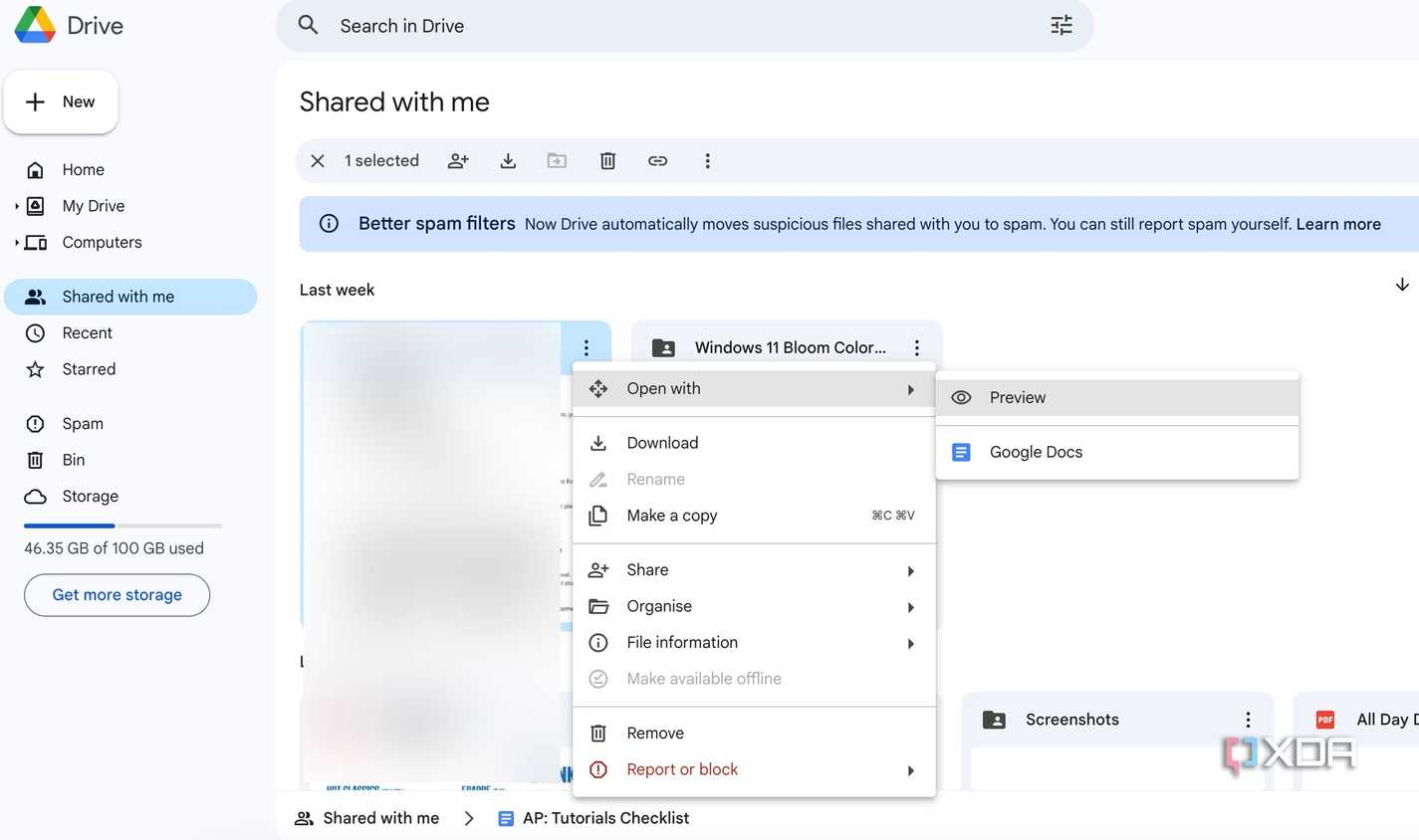
Task: Expand the Report or block submenu arrow
Action: coord(910,770)
